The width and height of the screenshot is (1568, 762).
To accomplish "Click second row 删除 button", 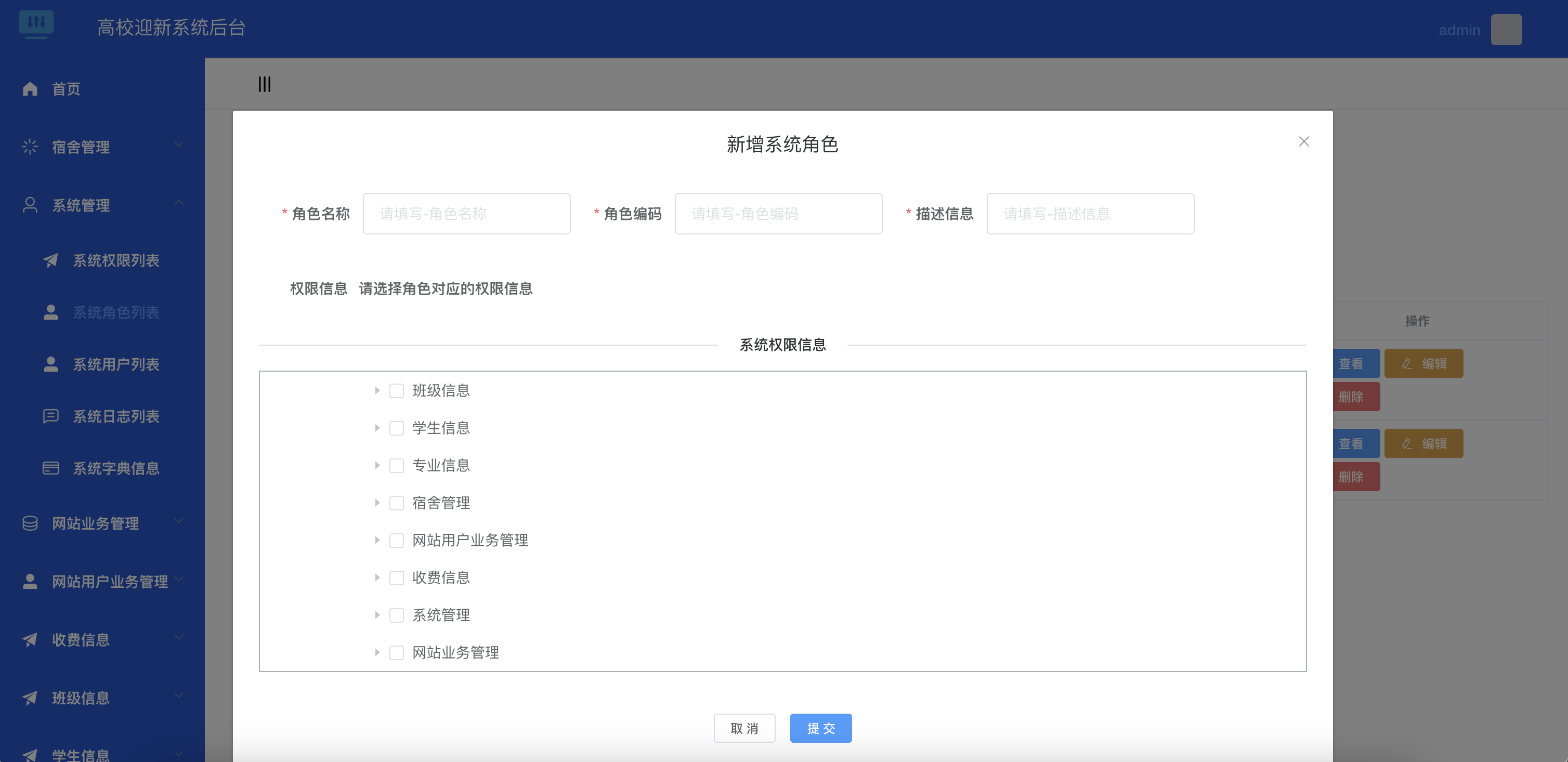I will tap(1356, 477).
